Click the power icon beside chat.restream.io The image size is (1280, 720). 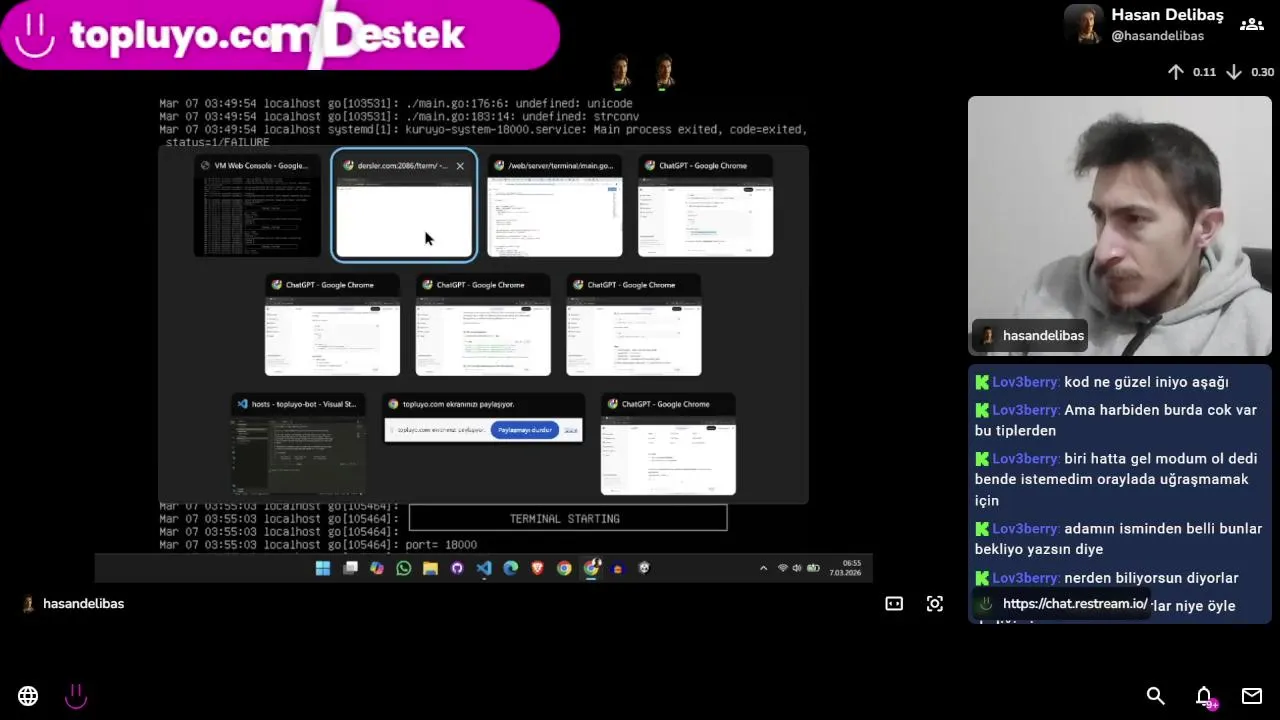click(986, 604)
